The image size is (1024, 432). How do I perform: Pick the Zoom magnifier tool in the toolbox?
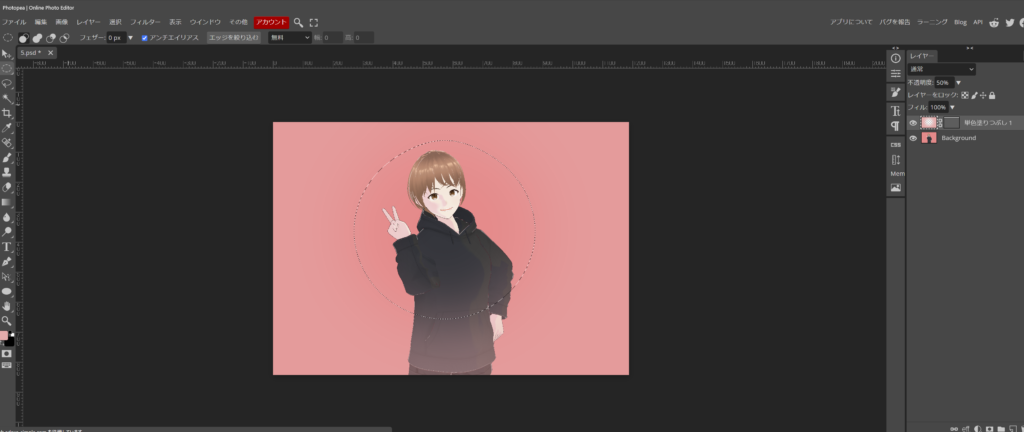pyautogui.click(x=6, y=320)
